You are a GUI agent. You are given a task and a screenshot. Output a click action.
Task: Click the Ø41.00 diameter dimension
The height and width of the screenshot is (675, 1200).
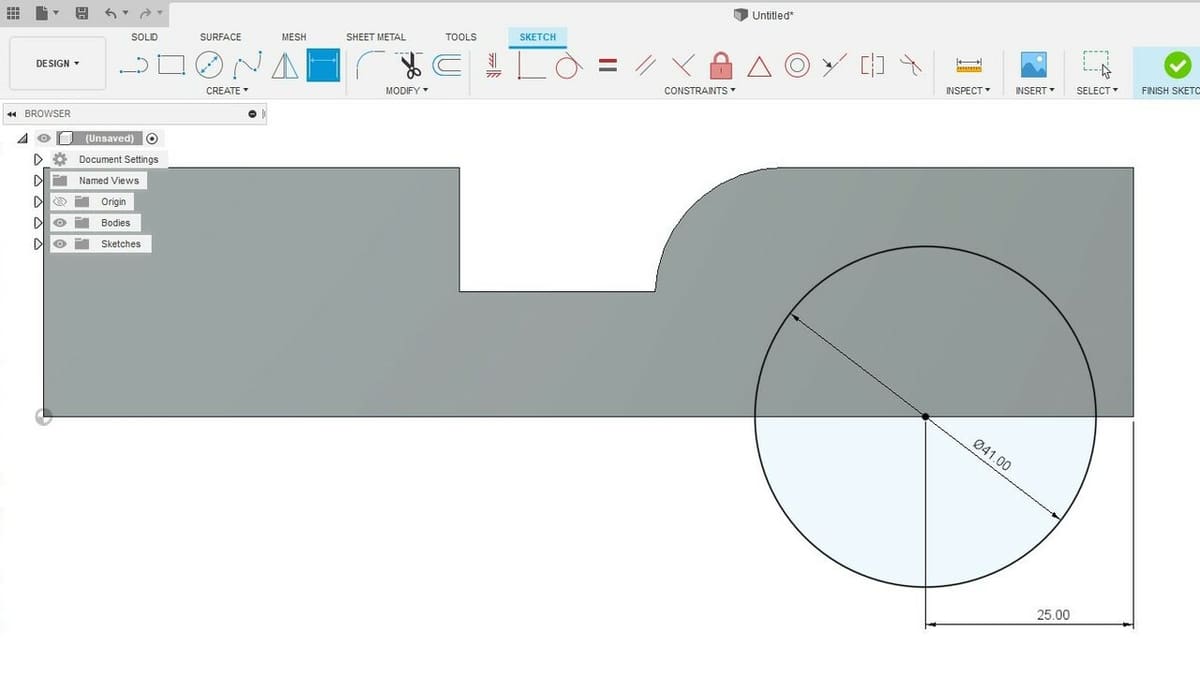point(992,455)
